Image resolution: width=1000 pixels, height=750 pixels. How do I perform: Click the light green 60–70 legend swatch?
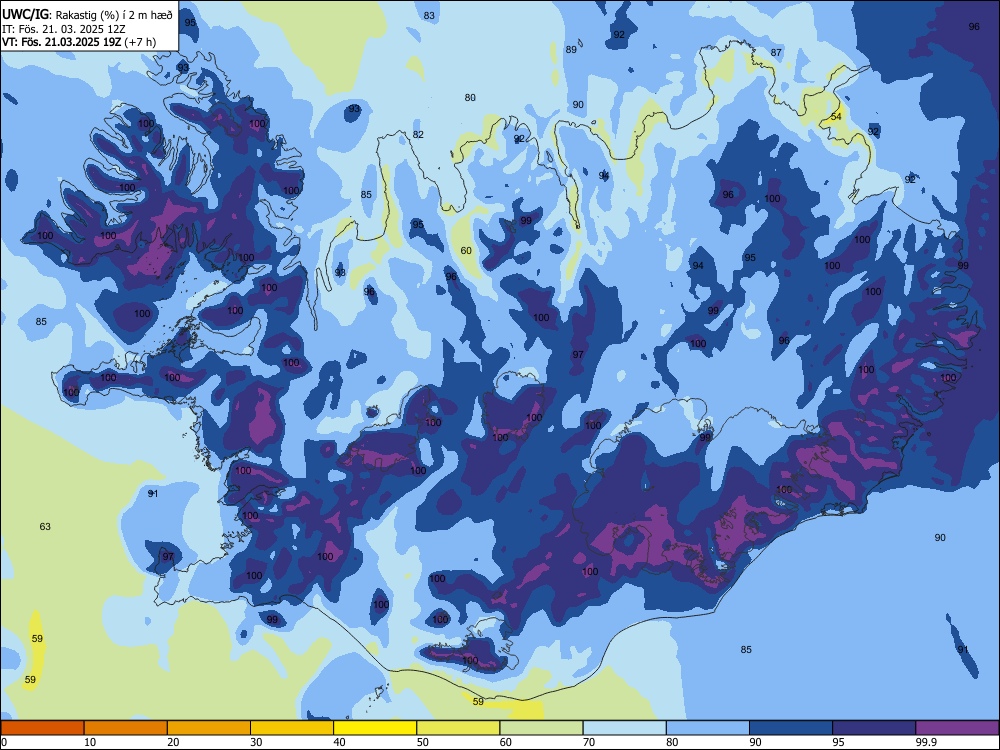pyautogui.click(x=541, y=728)
